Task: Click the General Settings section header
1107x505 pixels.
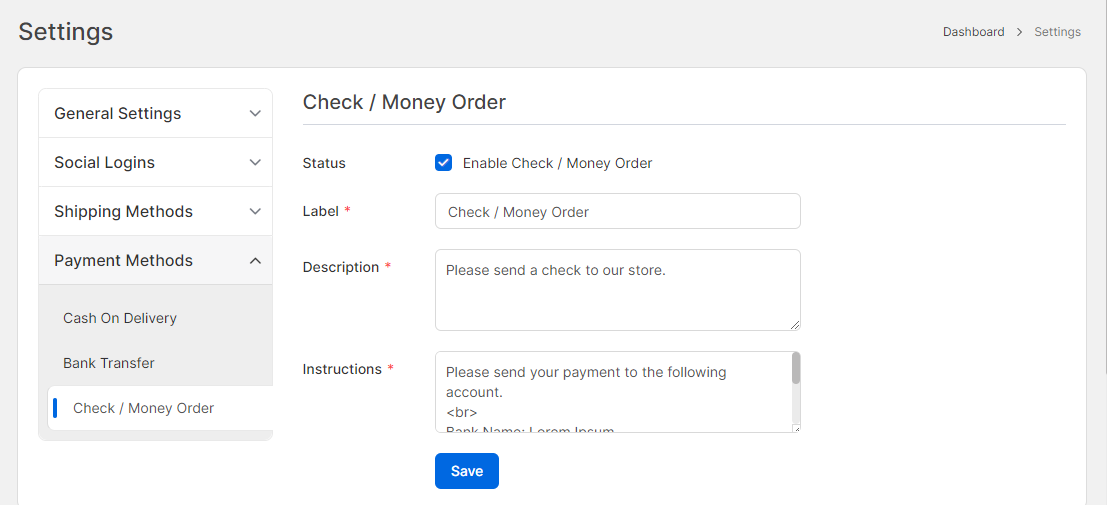Action: tap(118, 114)
